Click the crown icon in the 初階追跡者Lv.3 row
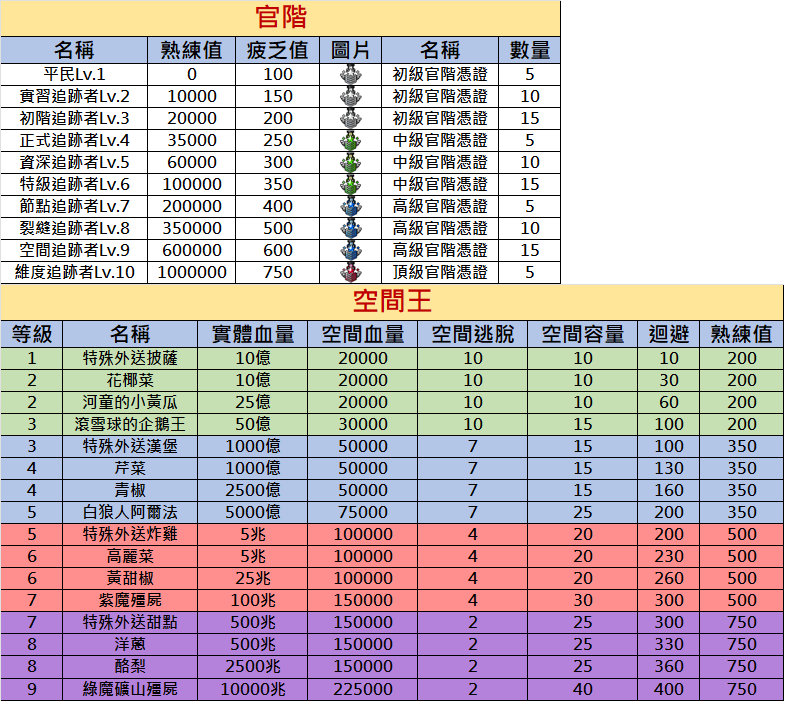The width and height of the screenshot is (785, 703). (x=350, y=118)
